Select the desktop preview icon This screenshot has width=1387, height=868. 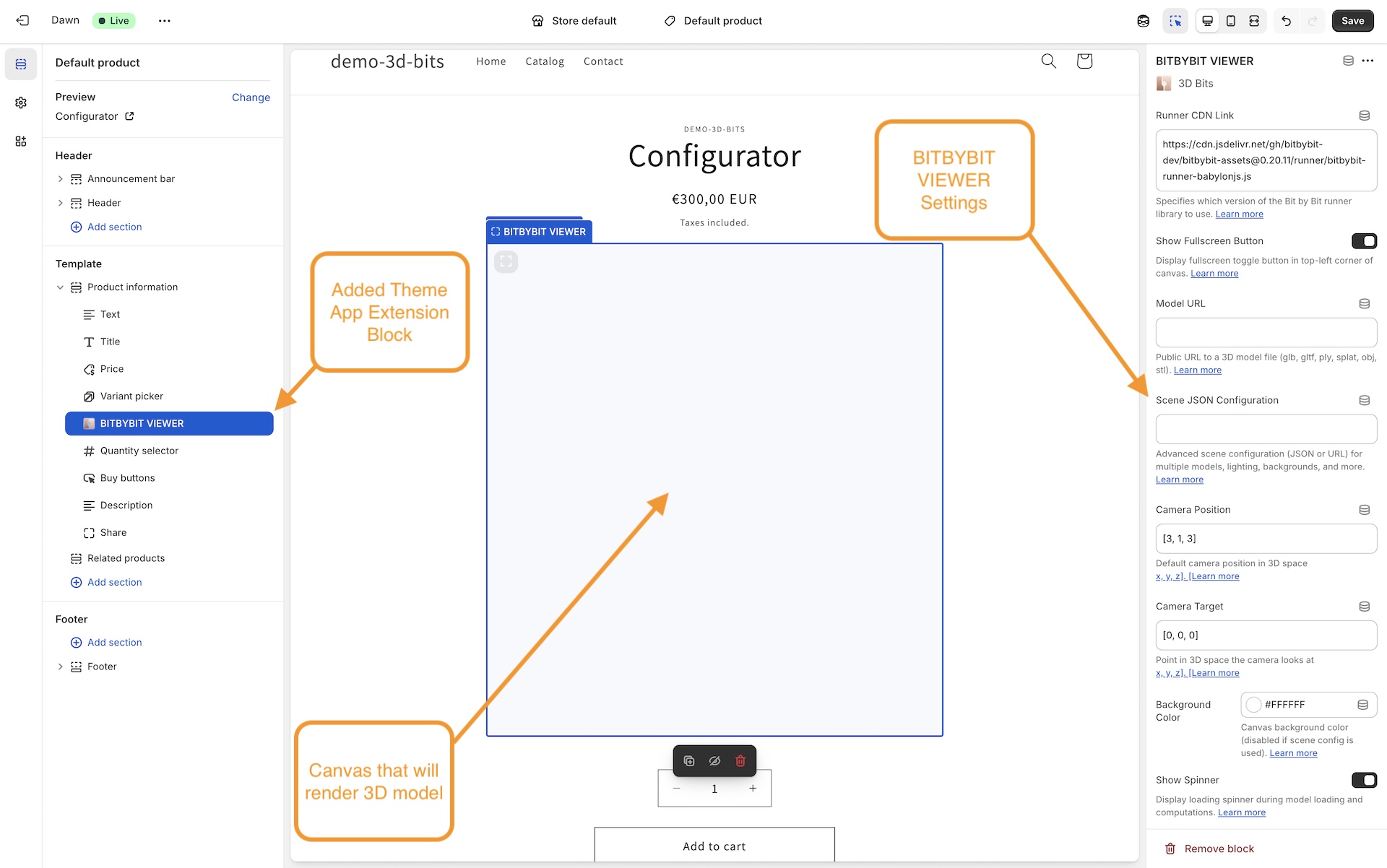(x=1206, y=21)
